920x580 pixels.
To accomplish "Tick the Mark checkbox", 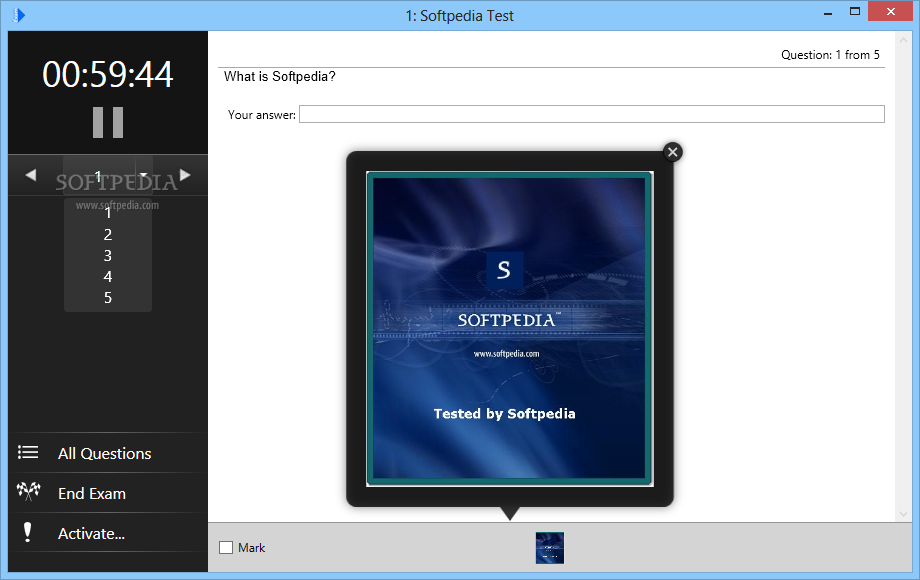I will click(x=226, y=548).
